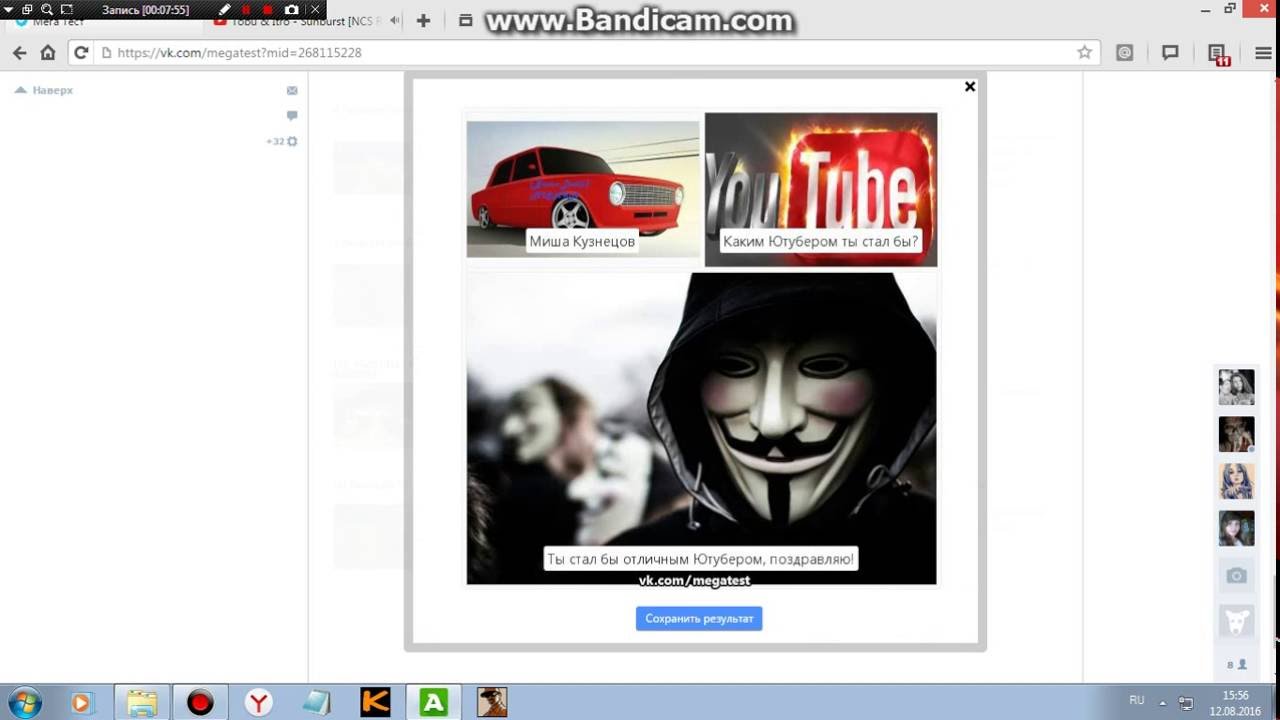Click the comment bubble icon in left column
This screenshot has width=1280, height=720.
292,116
